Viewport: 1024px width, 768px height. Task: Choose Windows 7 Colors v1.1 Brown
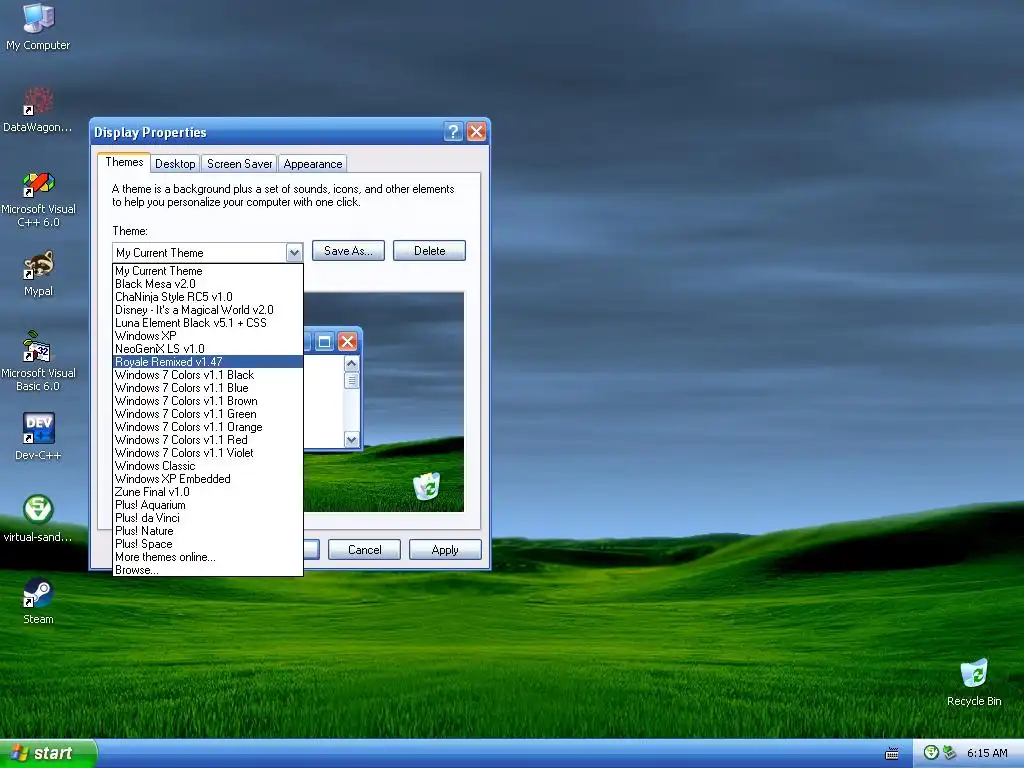coord(208,401)
